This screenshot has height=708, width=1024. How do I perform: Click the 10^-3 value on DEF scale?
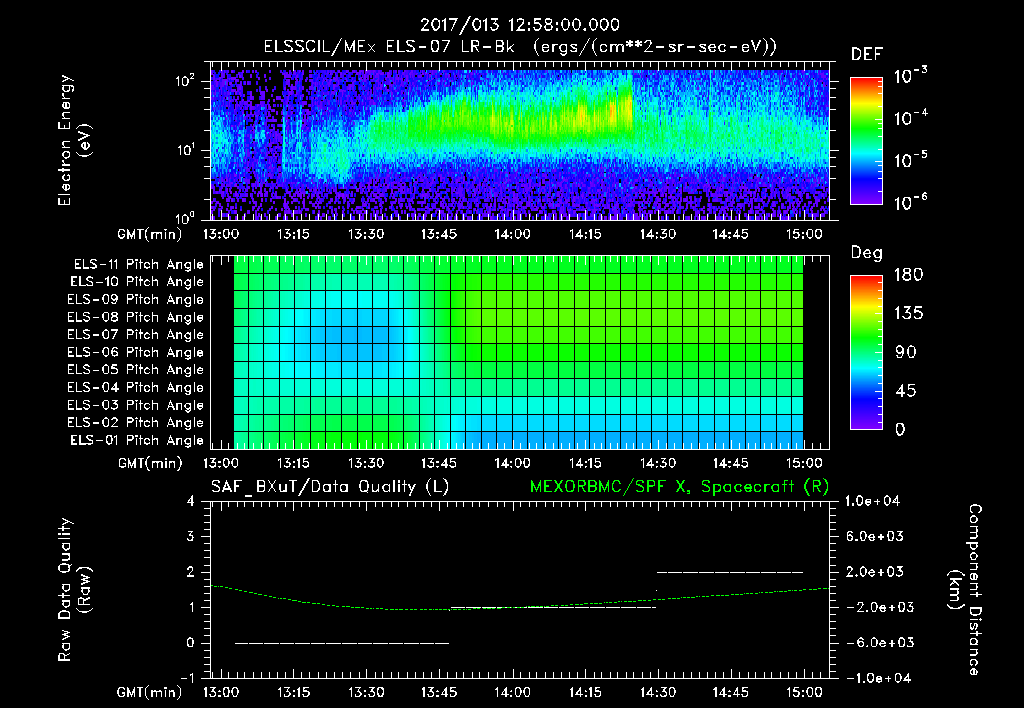(x=910, y=76)
